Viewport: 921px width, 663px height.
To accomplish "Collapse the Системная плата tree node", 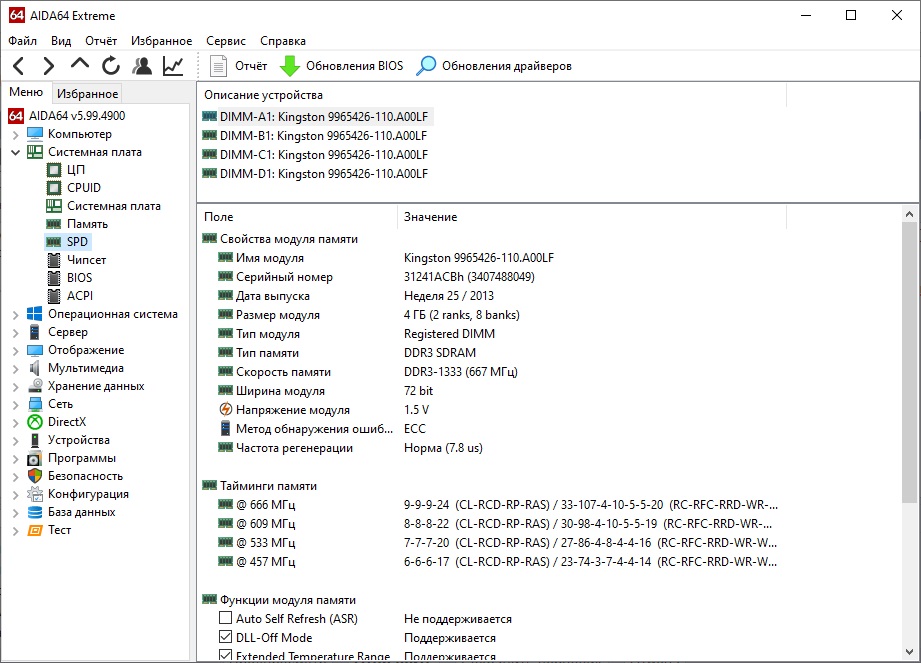I will coord(16,152).
